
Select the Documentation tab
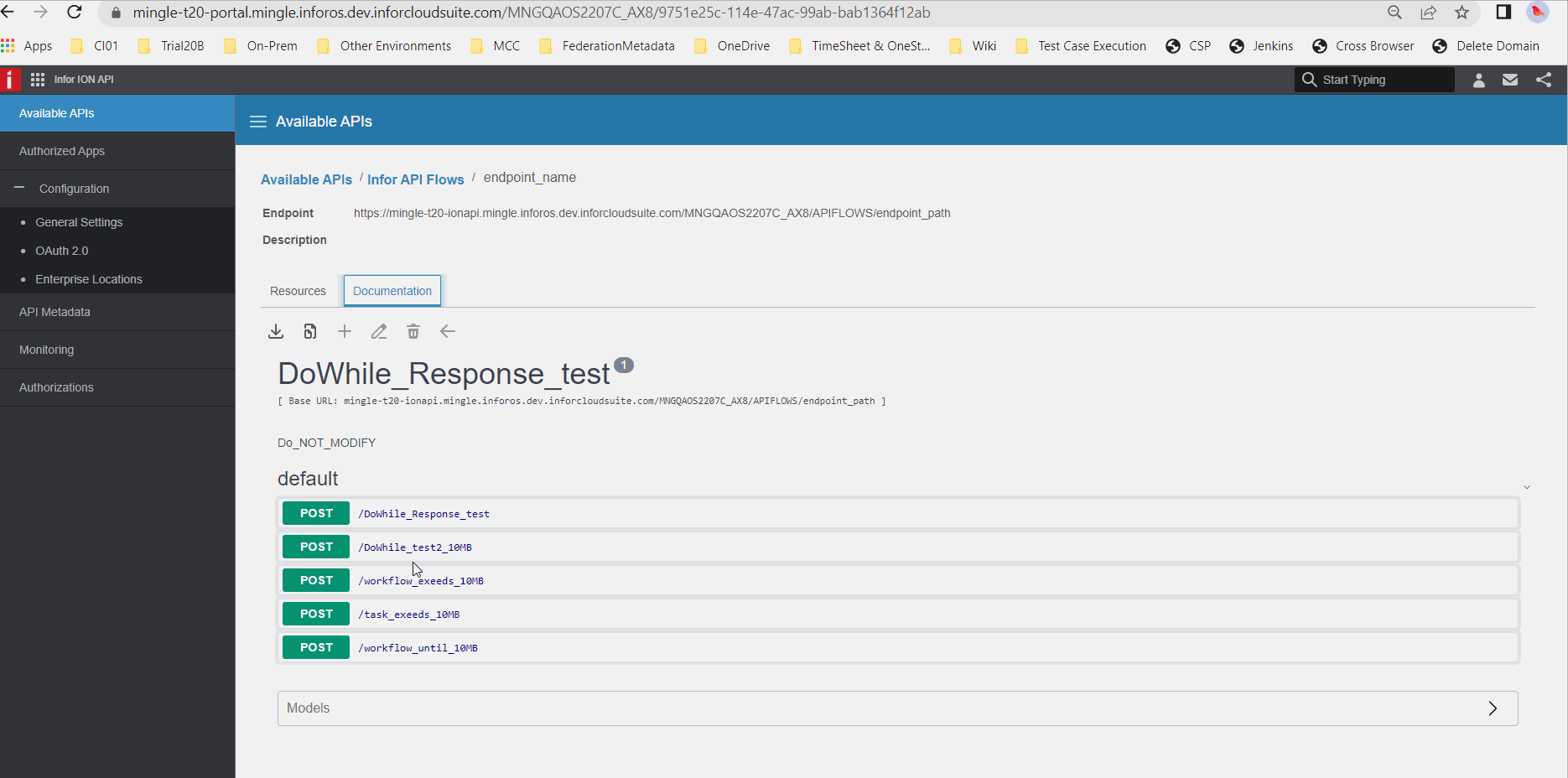click(x=392, y=291)
